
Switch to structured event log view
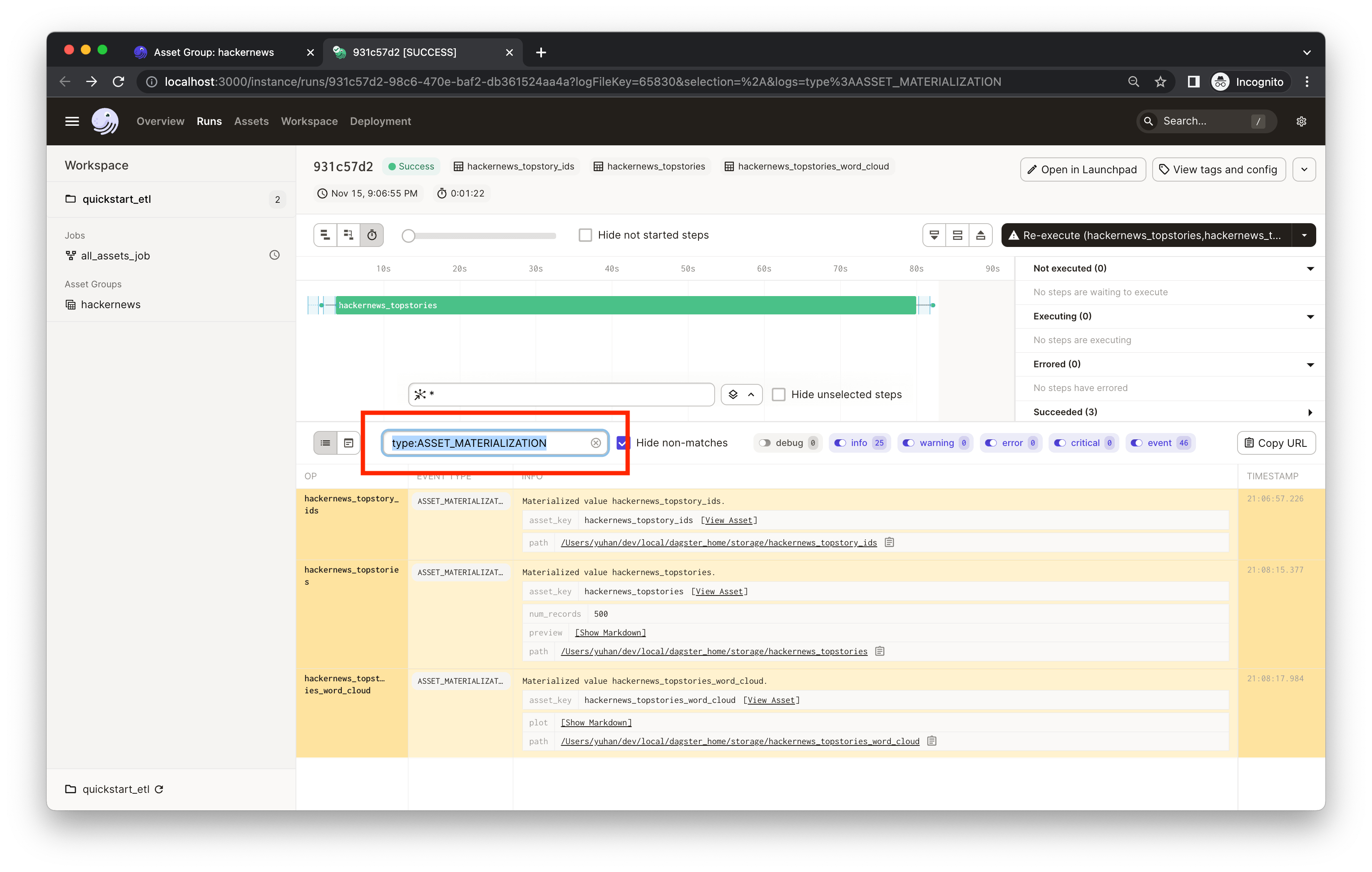tap(326, 443)
